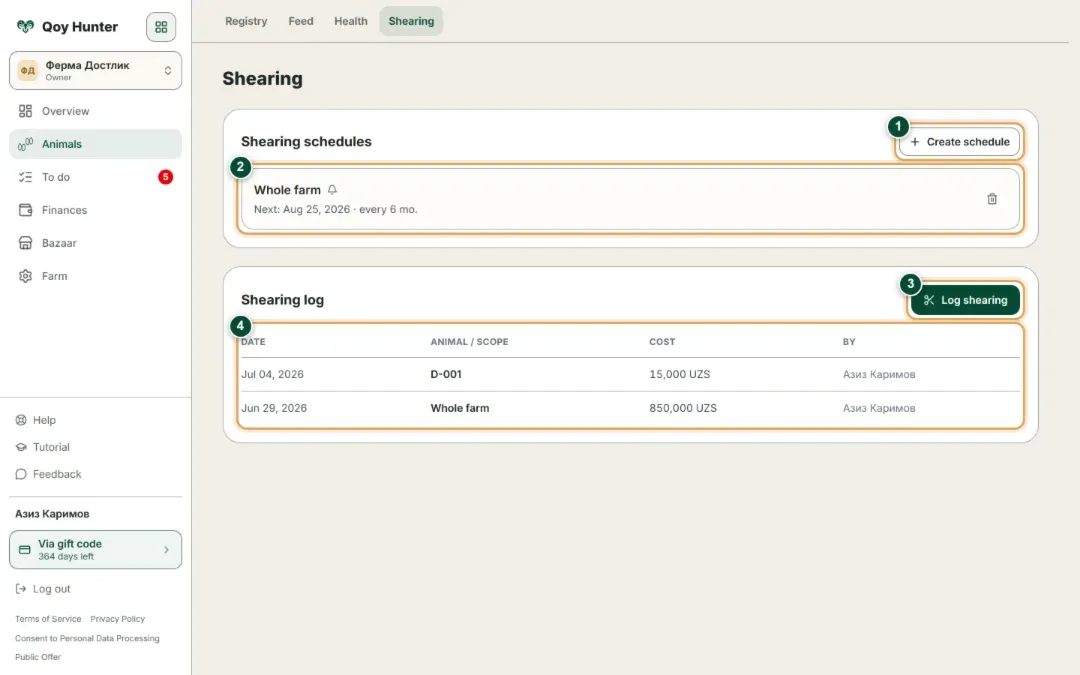
Task: Toggle the Whole farm reminder bell
Action: click(x=332, y=189)
